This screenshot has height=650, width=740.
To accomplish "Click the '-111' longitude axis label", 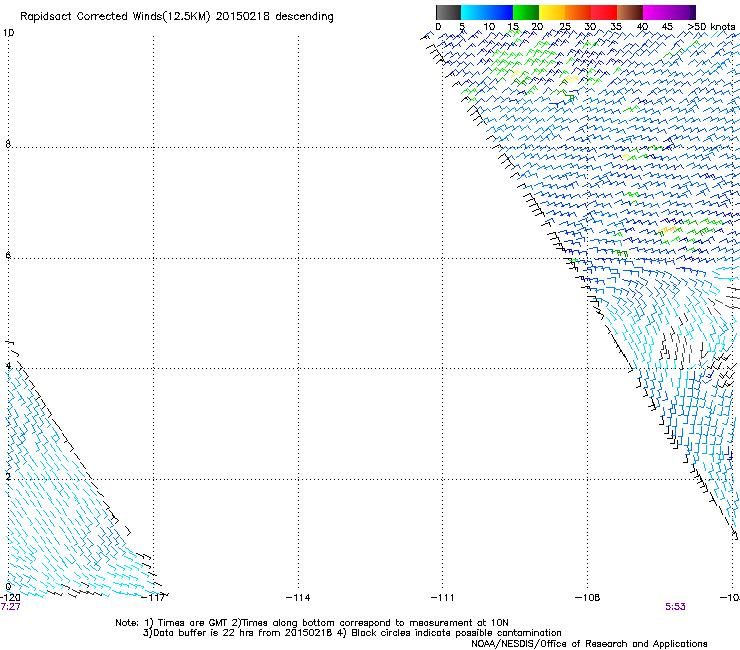I will 443,598.
